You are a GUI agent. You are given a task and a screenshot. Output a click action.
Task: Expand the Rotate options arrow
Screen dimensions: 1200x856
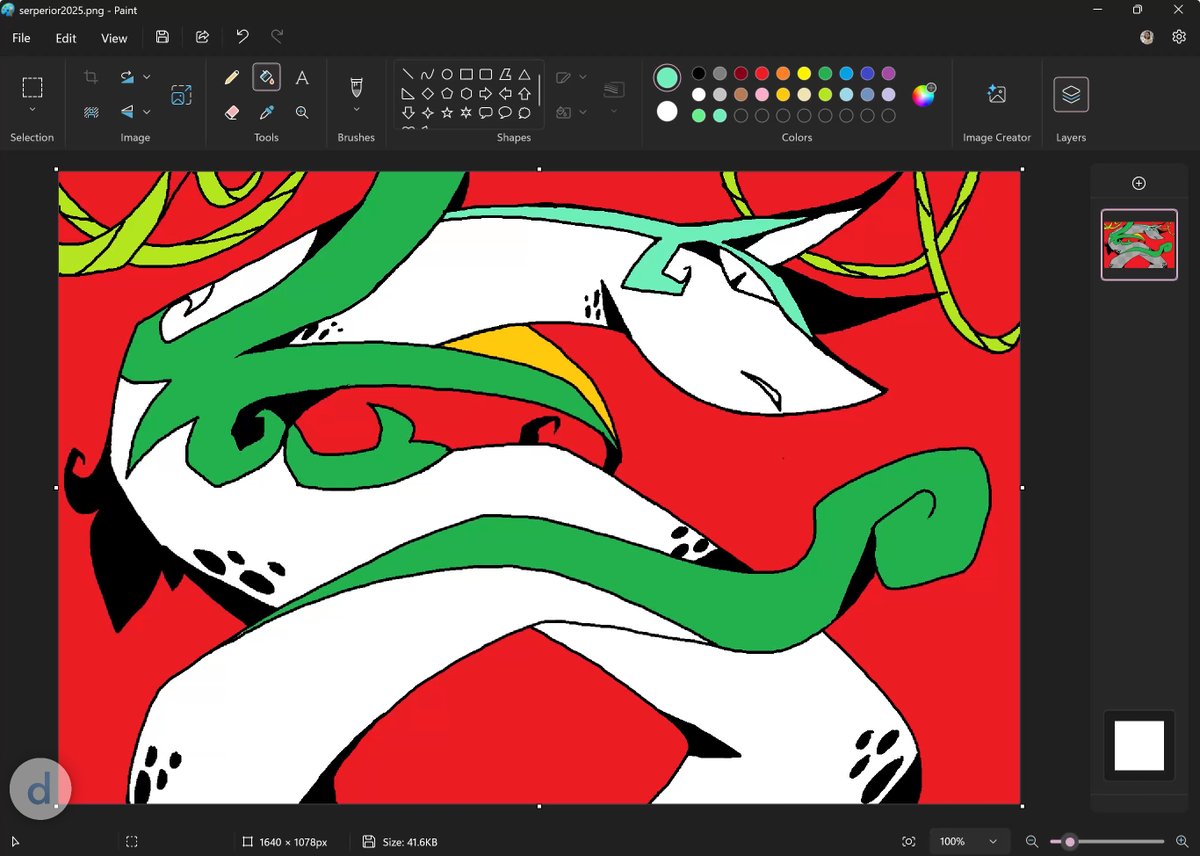pos(147,77)
